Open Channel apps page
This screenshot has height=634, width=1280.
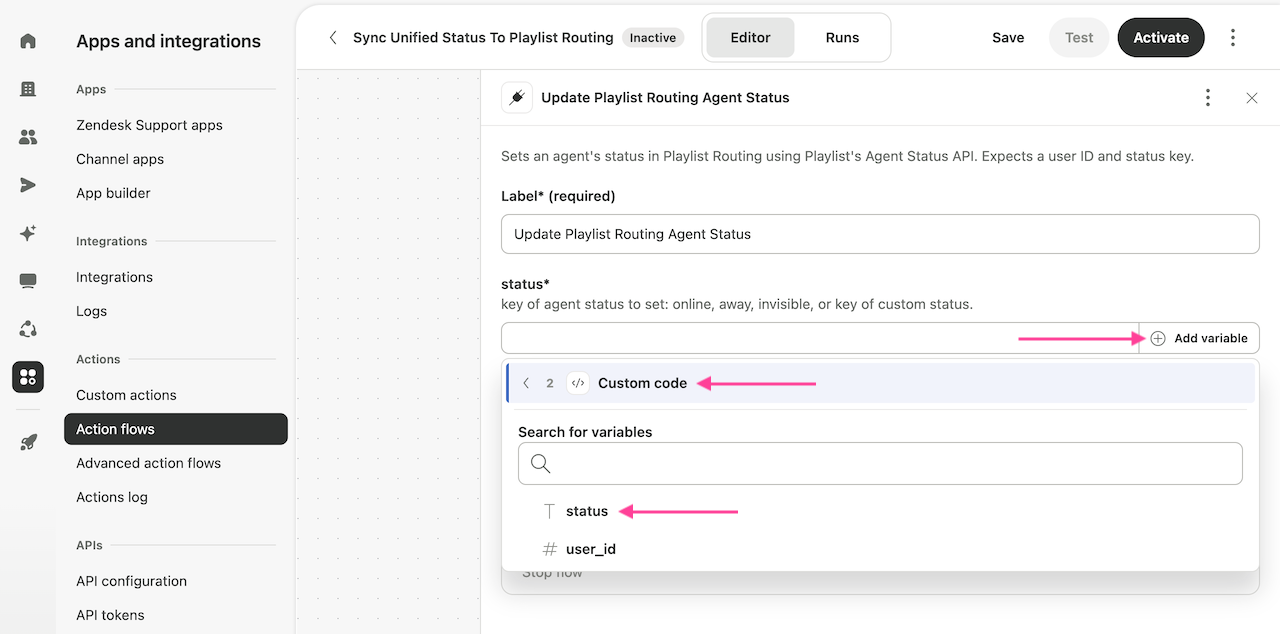[x=120, y=159]
